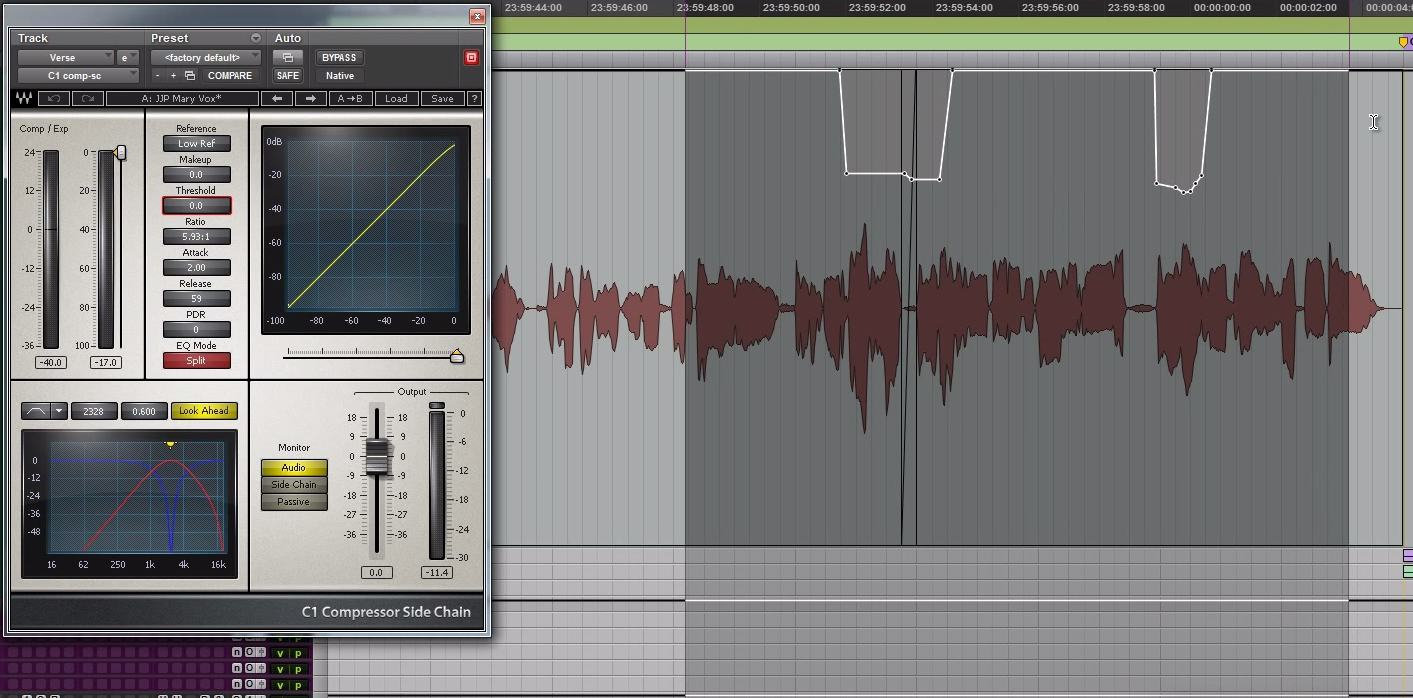Select previous preset with minus button

click(x=158, y=76)
